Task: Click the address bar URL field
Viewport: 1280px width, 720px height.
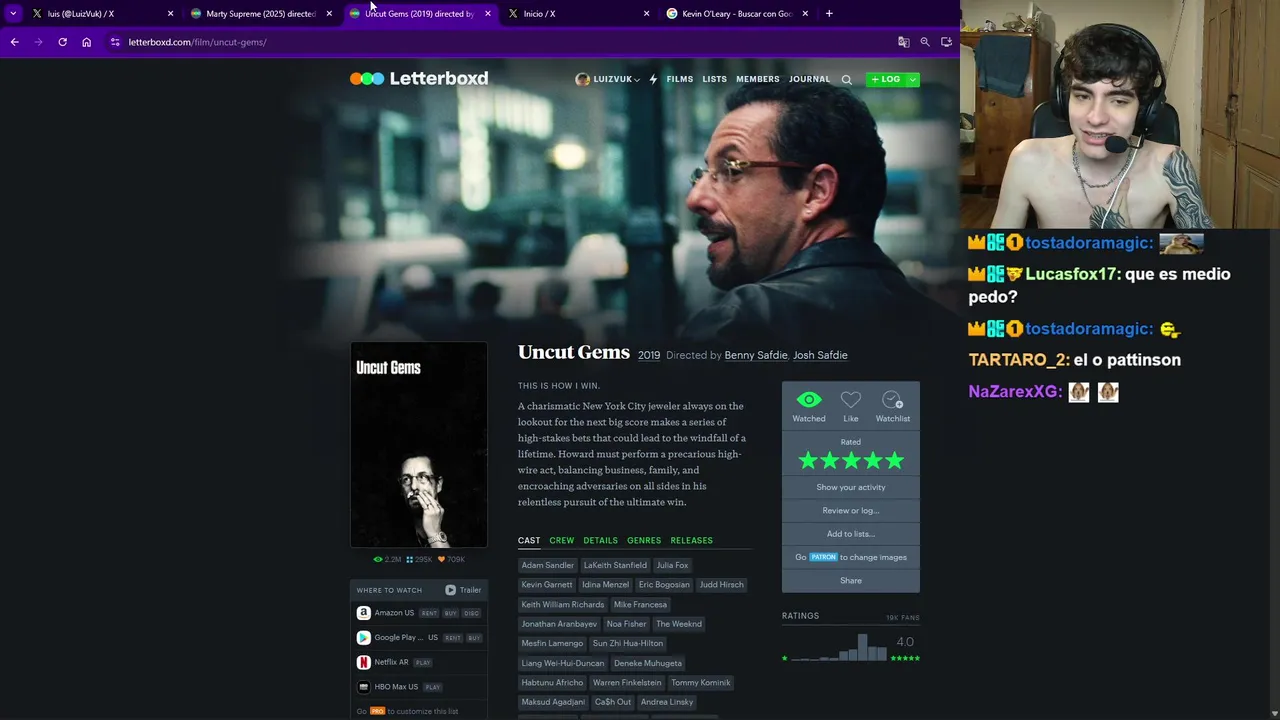Action: coord(500,42)
